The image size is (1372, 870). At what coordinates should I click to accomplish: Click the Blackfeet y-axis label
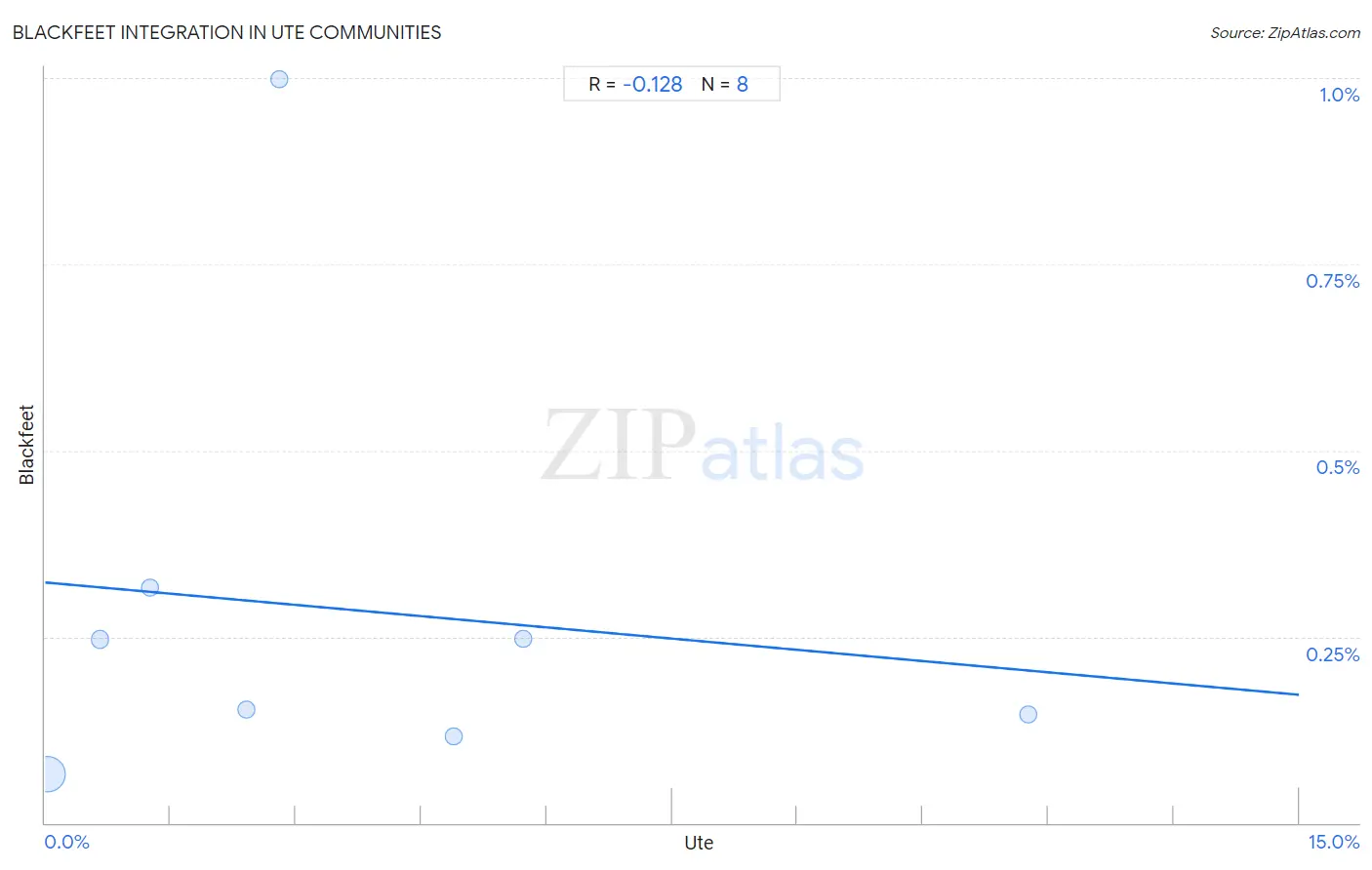click(26, 445)
